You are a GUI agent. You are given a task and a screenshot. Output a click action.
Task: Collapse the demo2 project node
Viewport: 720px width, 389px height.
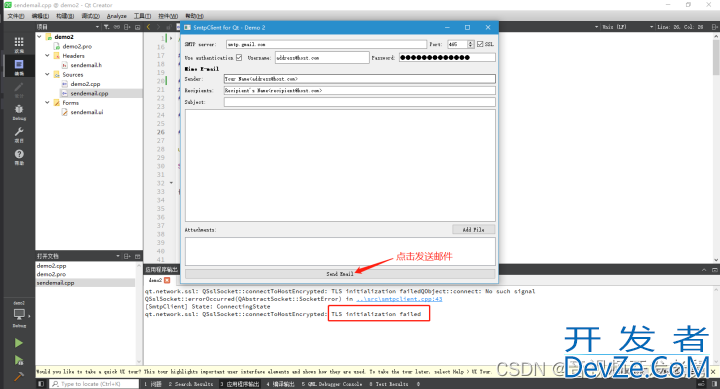point(39,36)
